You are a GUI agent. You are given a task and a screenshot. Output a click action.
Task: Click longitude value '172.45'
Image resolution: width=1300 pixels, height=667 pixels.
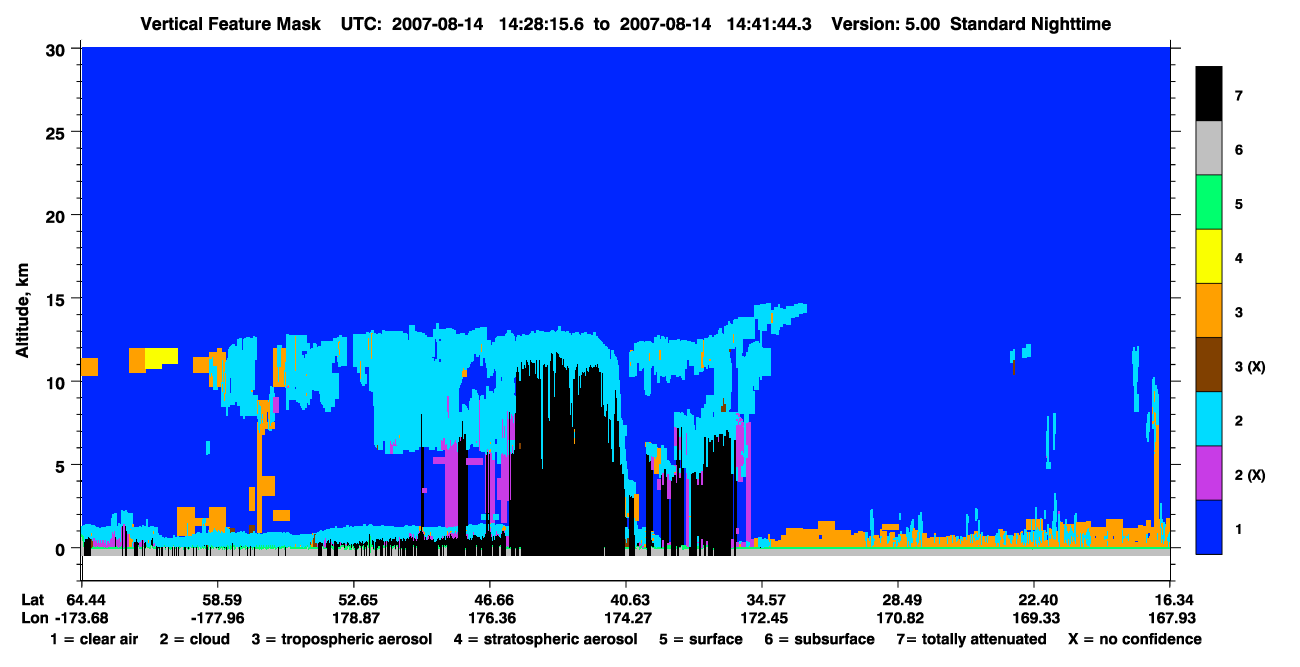[762, 618]
